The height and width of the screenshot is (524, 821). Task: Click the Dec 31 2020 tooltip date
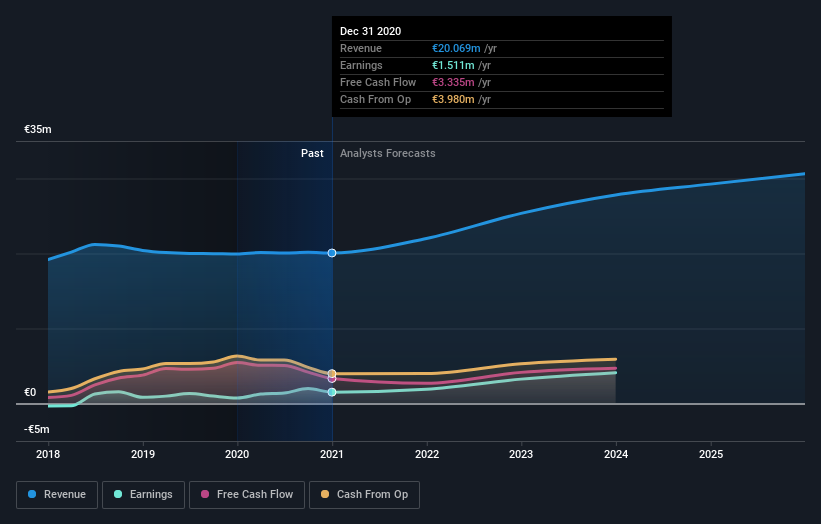click(371, 31)
